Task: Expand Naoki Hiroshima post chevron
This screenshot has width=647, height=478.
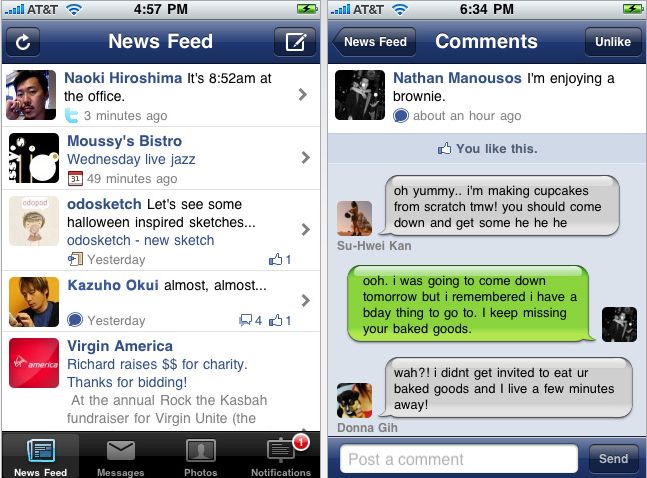Action: (303, 95)
